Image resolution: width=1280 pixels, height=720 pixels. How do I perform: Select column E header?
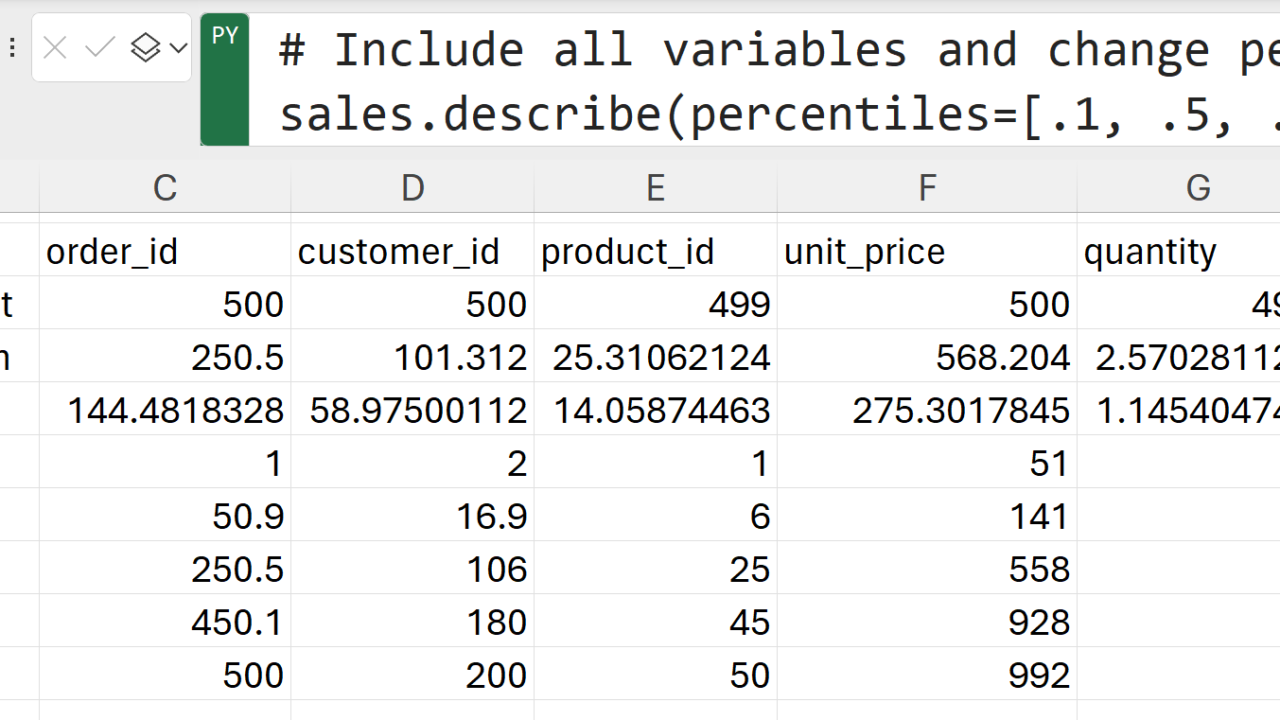(655, 187)
